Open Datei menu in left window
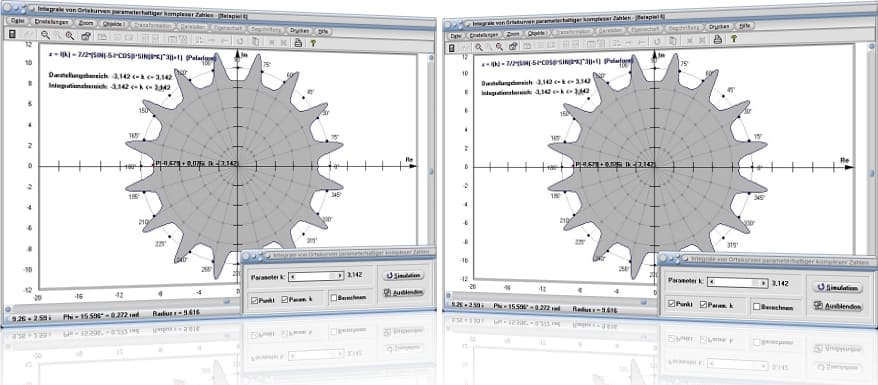Screen dimensions: 878x385 17,22
